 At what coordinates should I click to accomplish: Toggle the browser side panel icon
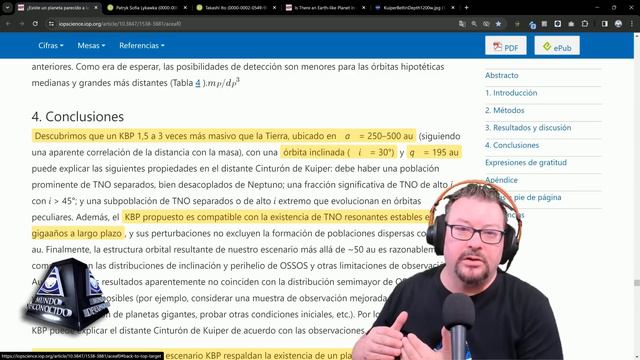point(604,24)
